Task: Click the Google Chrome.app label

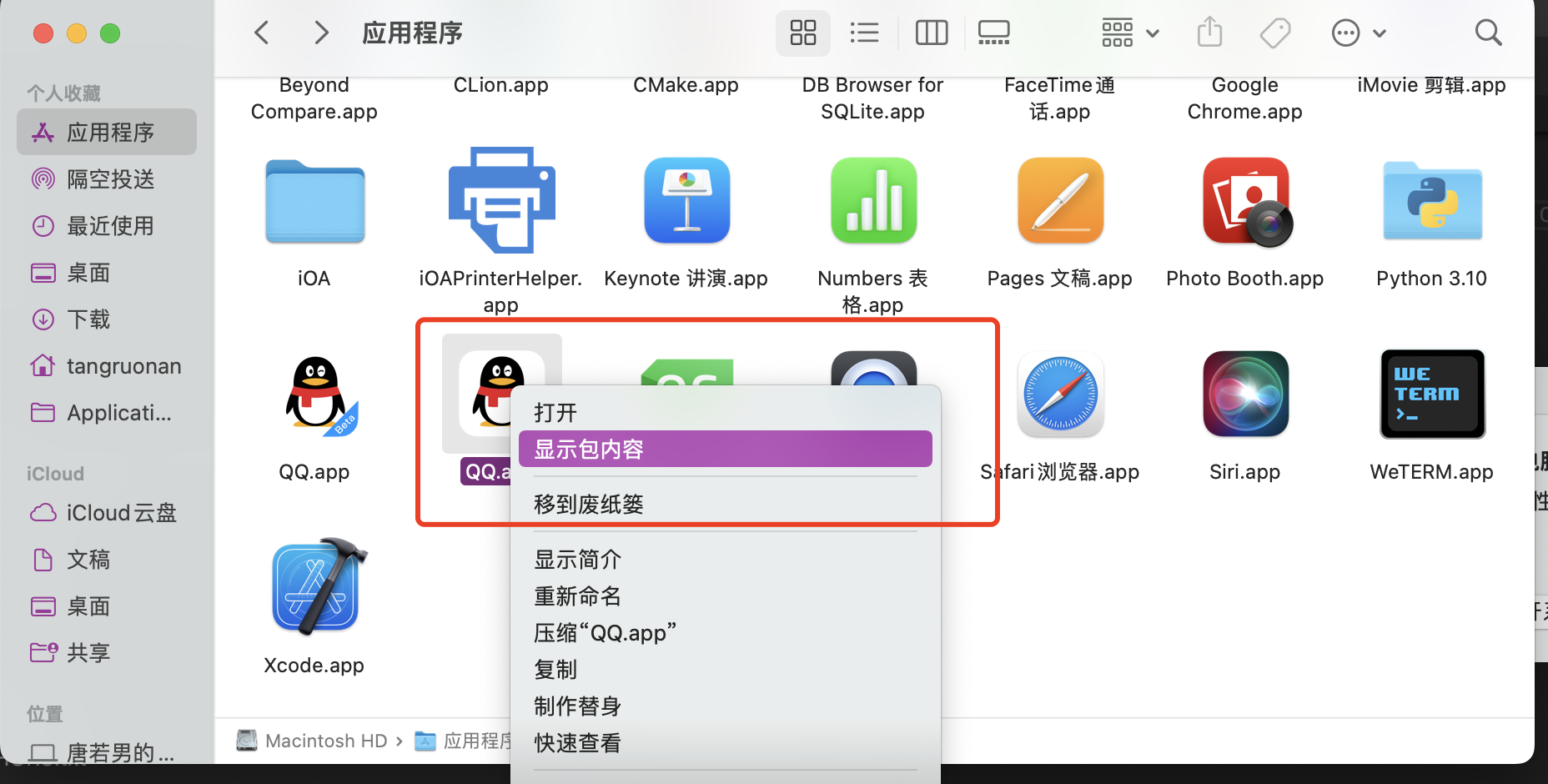Action: tap(1245, 98)
